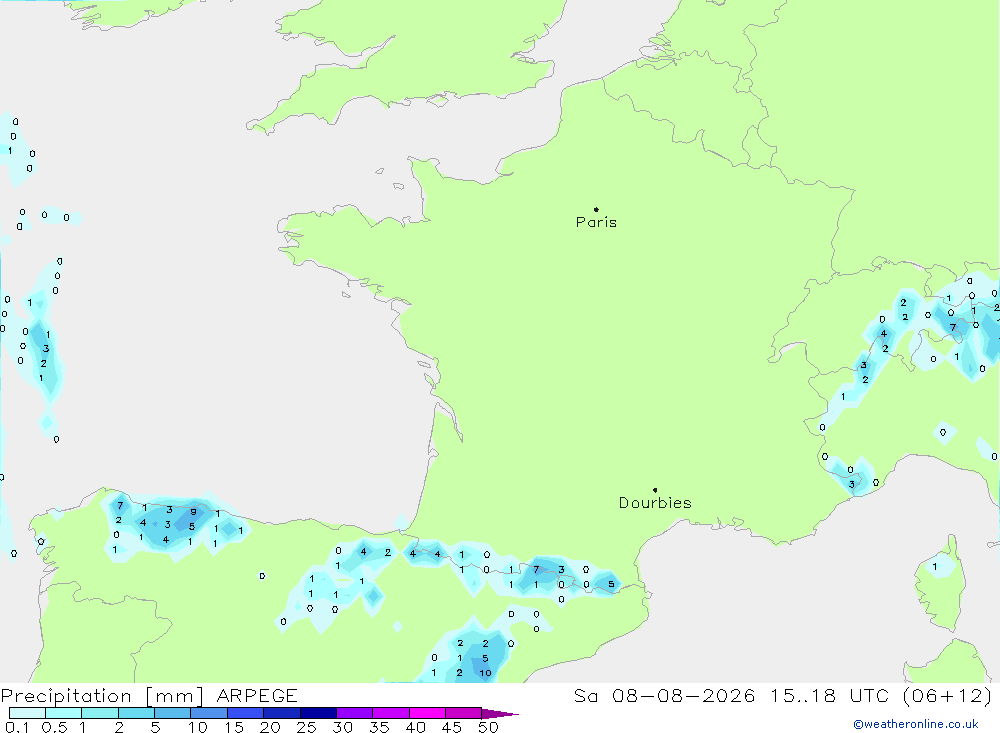
Task: Click the arrow tip past 50 on legend
Action: [x=500, y=714]
